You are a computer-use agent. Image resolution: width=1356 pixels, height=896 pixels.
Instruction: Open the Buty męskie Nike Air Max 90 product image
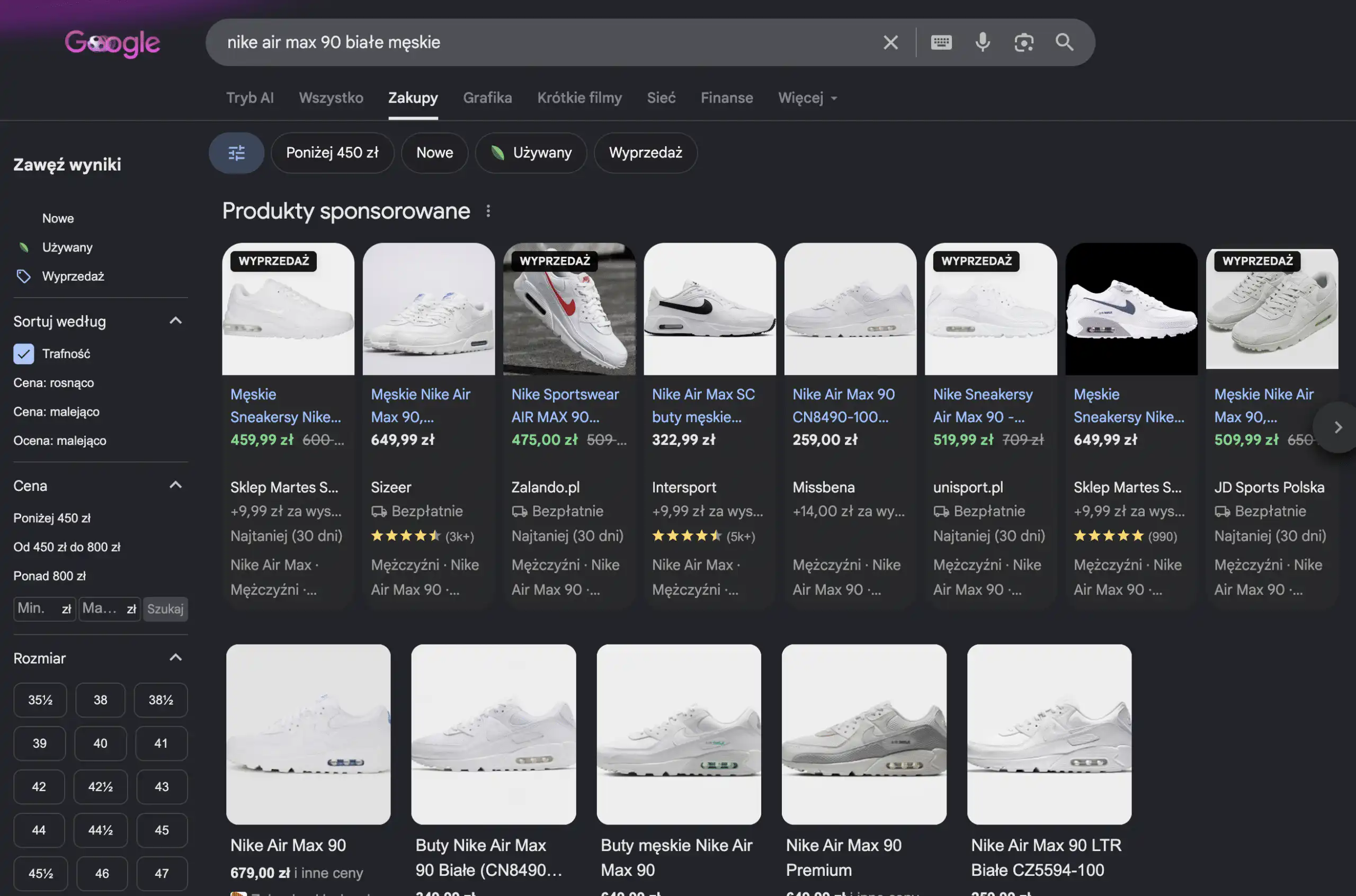point(679,734)
